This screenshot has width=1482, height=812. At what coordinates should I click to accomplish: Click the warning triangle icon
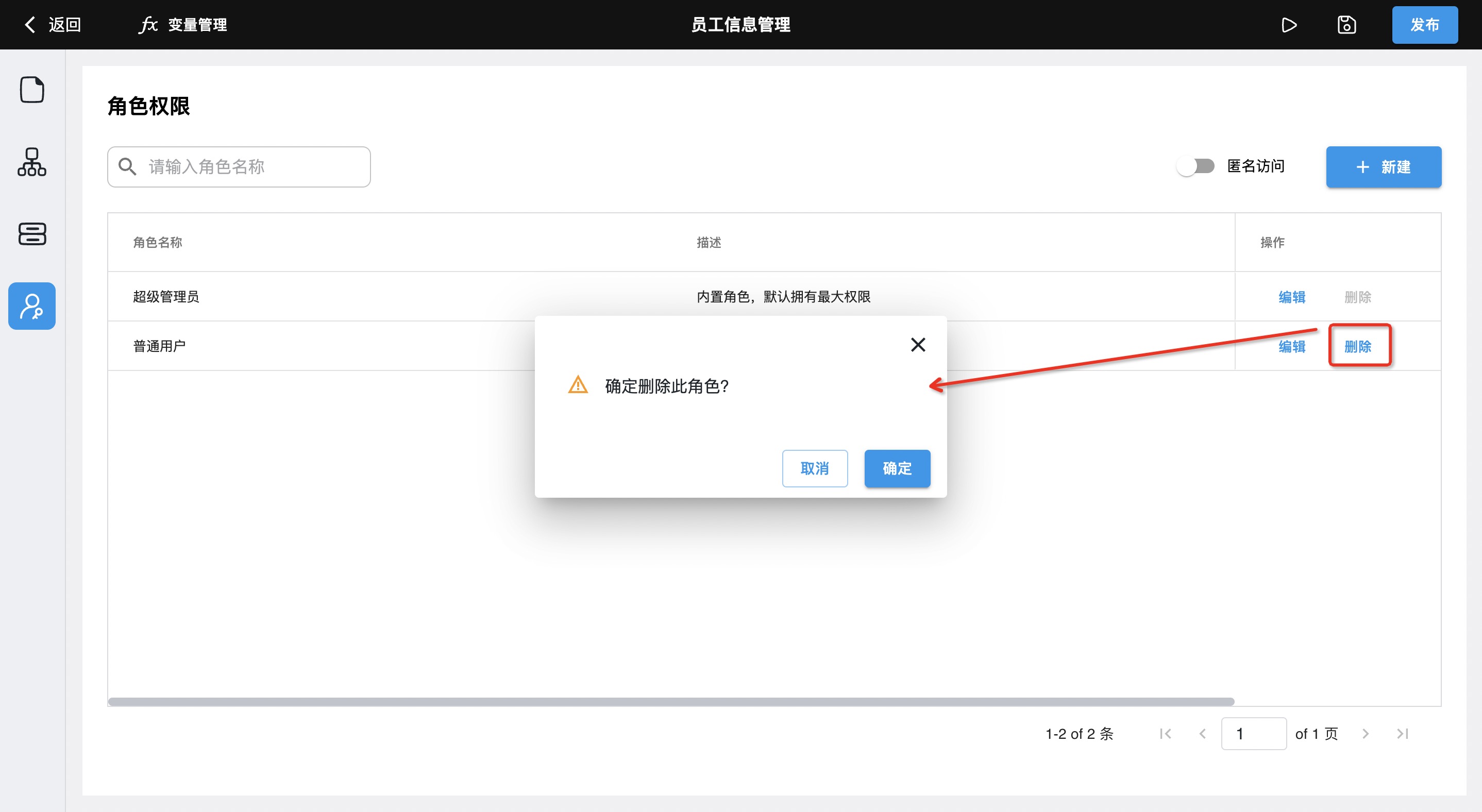click(578, 385)
